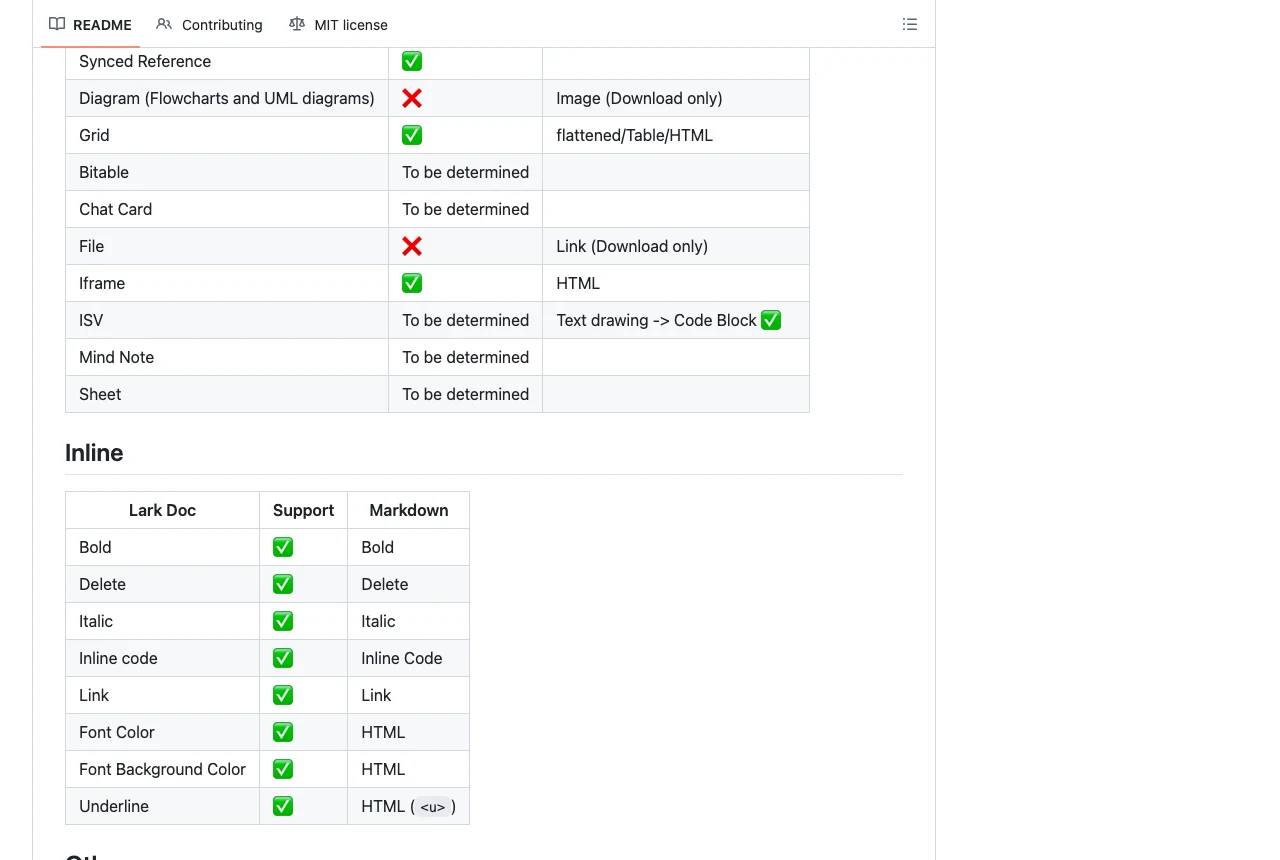The image size is (1280, 860).
Task: Click the 'Inline Code' markdown cell
Action: click(408, 658)
